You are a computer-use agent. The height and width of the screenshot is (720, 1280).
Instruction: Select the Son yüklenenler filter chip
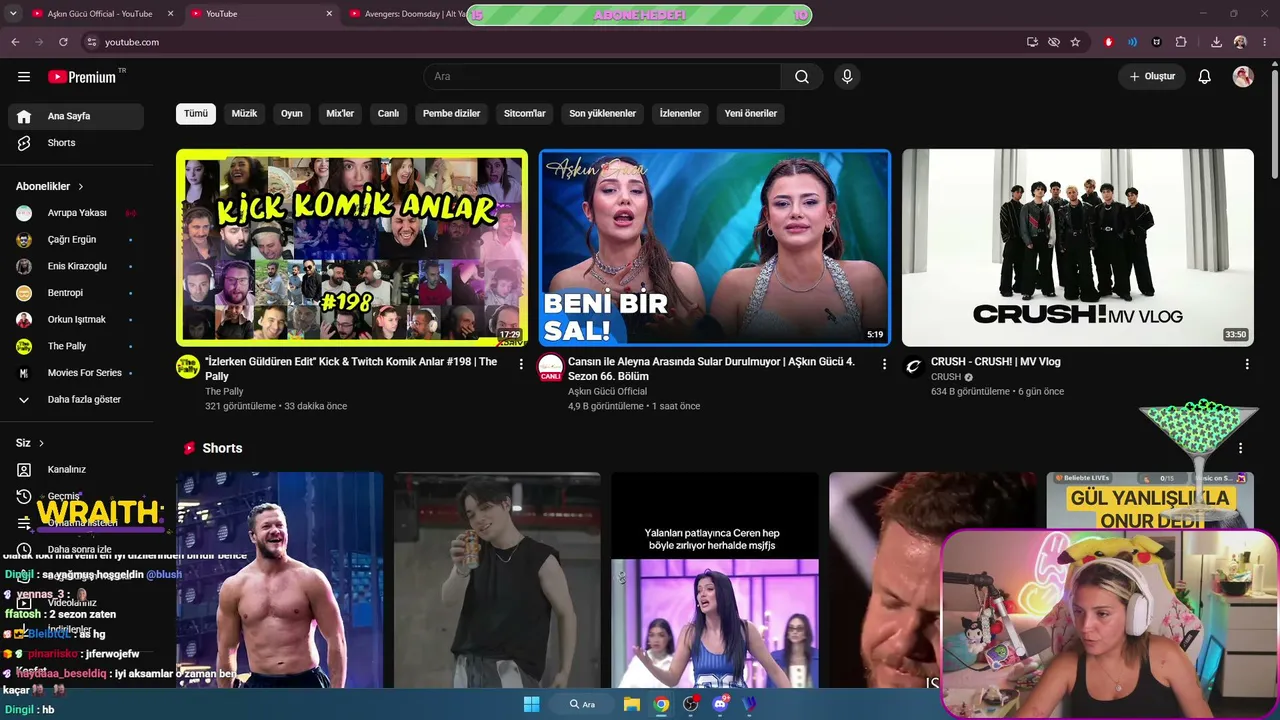(x=603, y=114)
